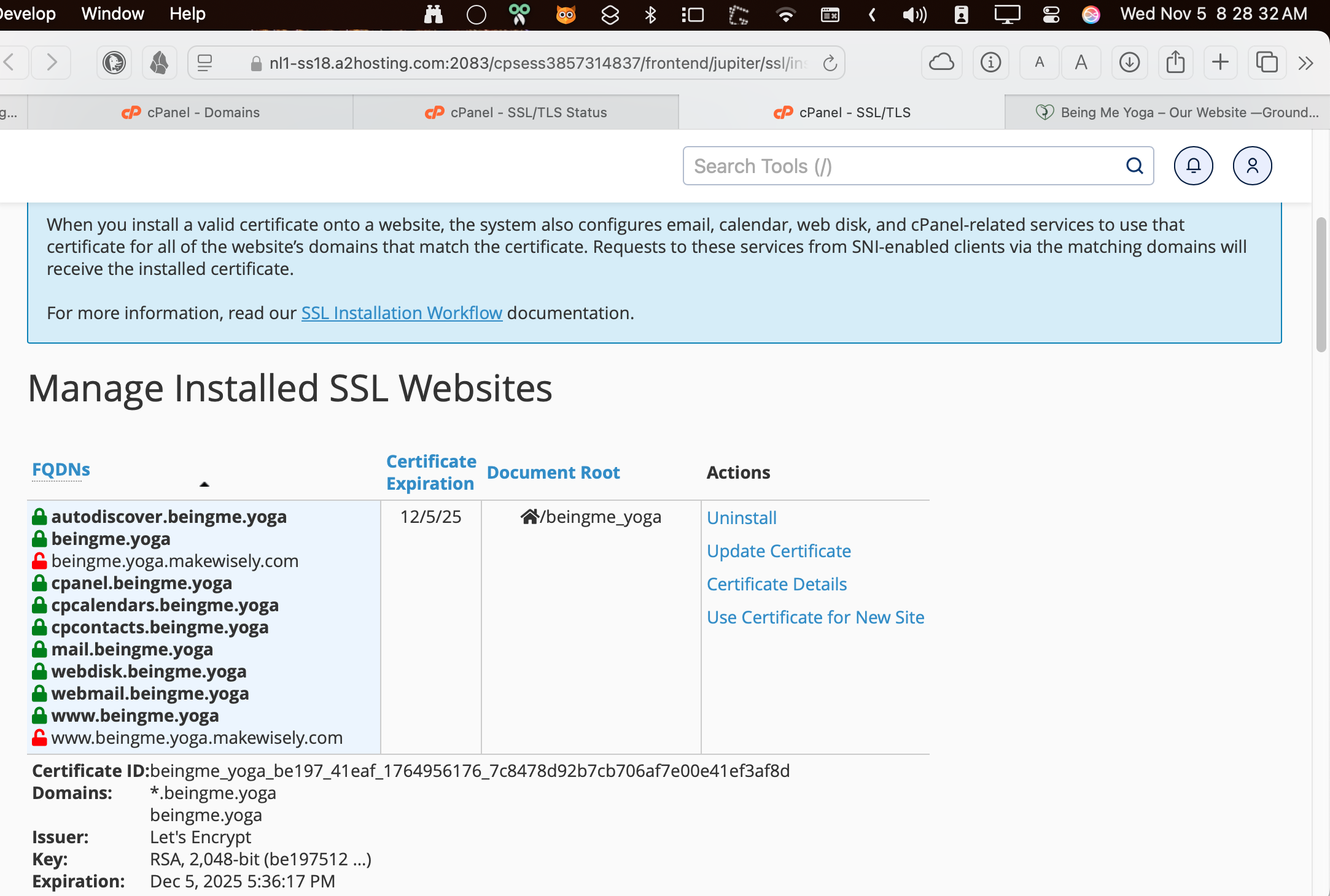Click the larger text size A button

pos(1081,63)
